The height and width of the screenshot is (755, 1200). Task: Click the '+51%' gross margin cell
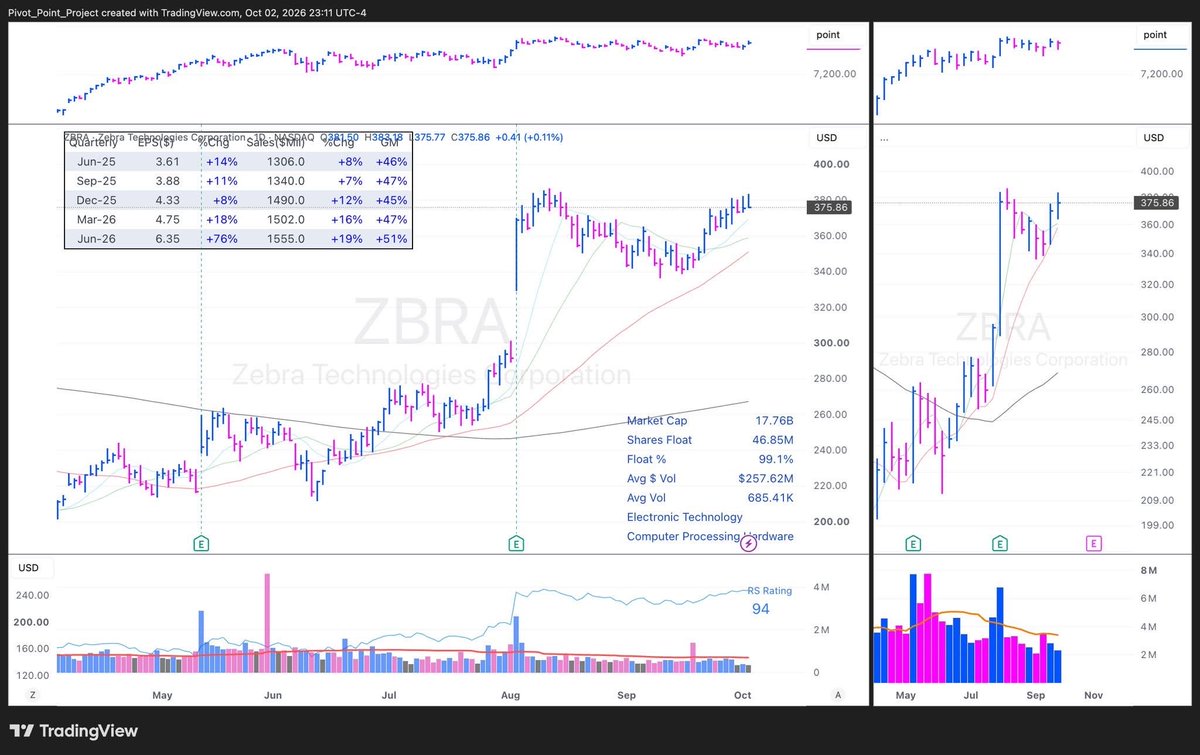391,239
